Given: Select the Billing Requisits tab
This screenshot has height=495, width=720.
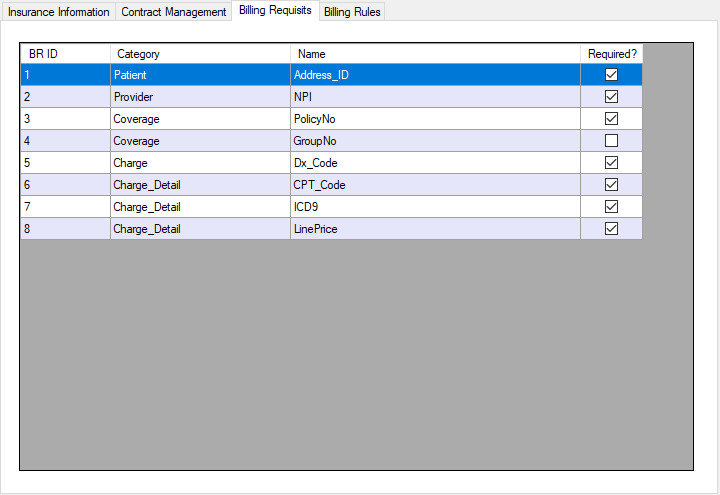Looking at the screenshot, I should coord(275,11).
